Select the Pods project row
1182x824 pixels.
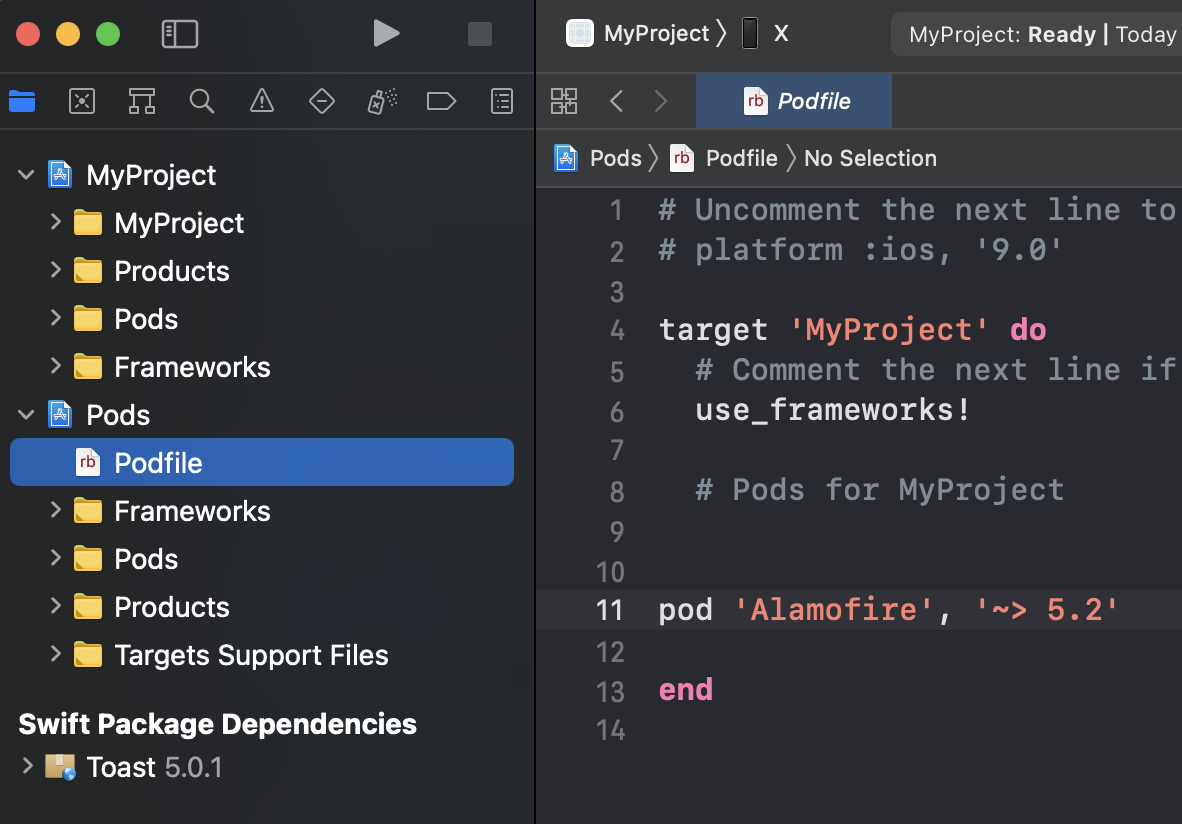(x=262, y=415)
